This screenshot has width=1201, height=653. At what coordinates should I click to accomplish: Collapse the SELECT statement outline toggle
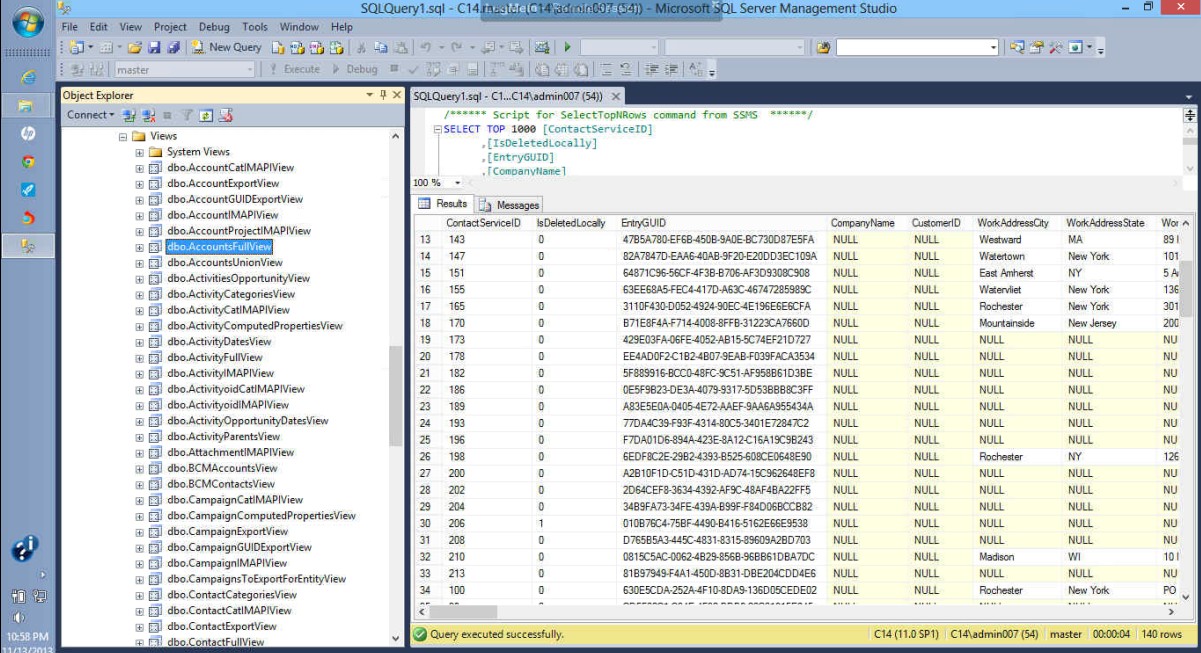pyautogui.click(x=437, y=130)
